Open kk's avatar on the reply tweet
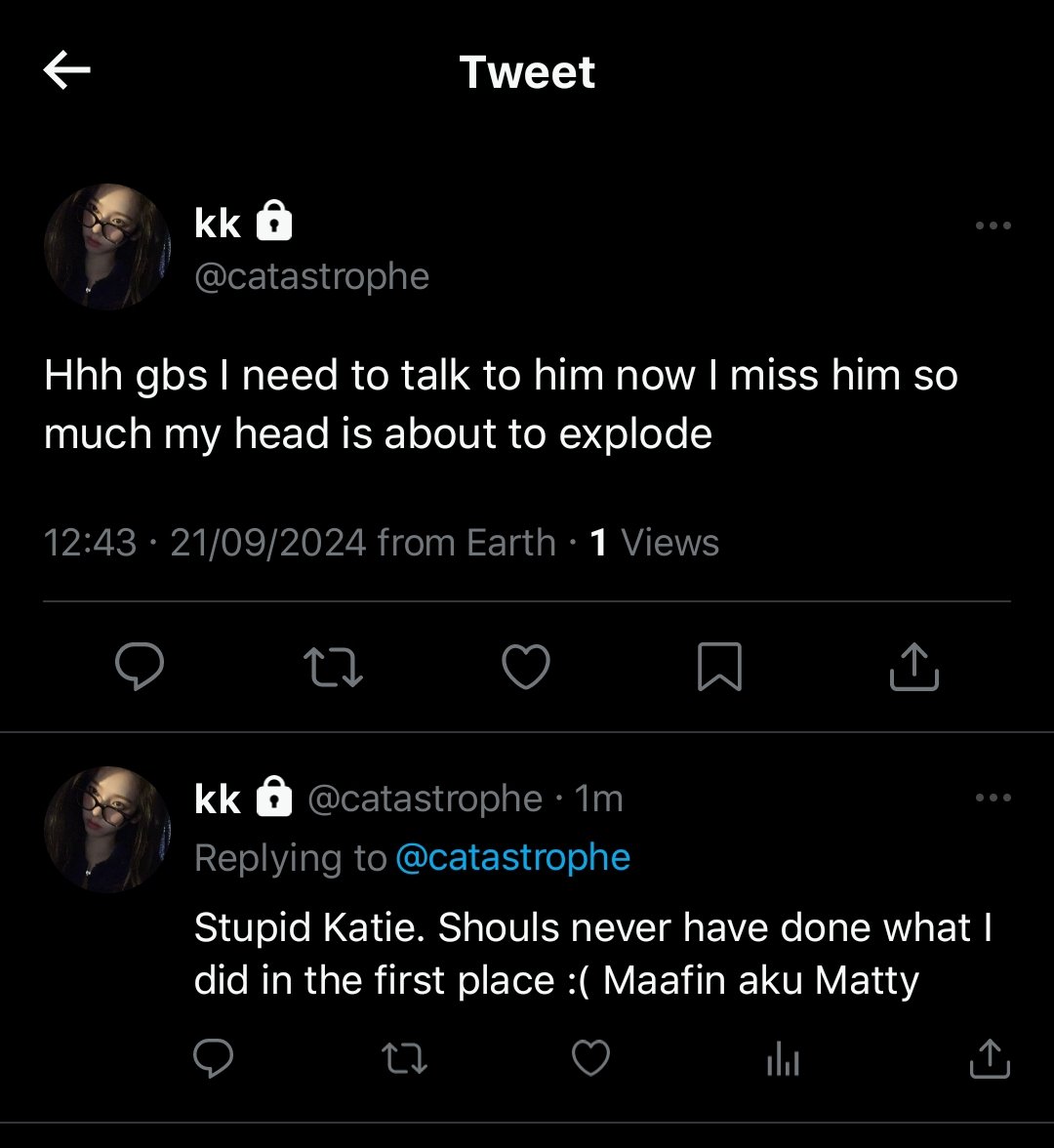The width and height of the screenshot is (1054, 1148). [107, 830]
